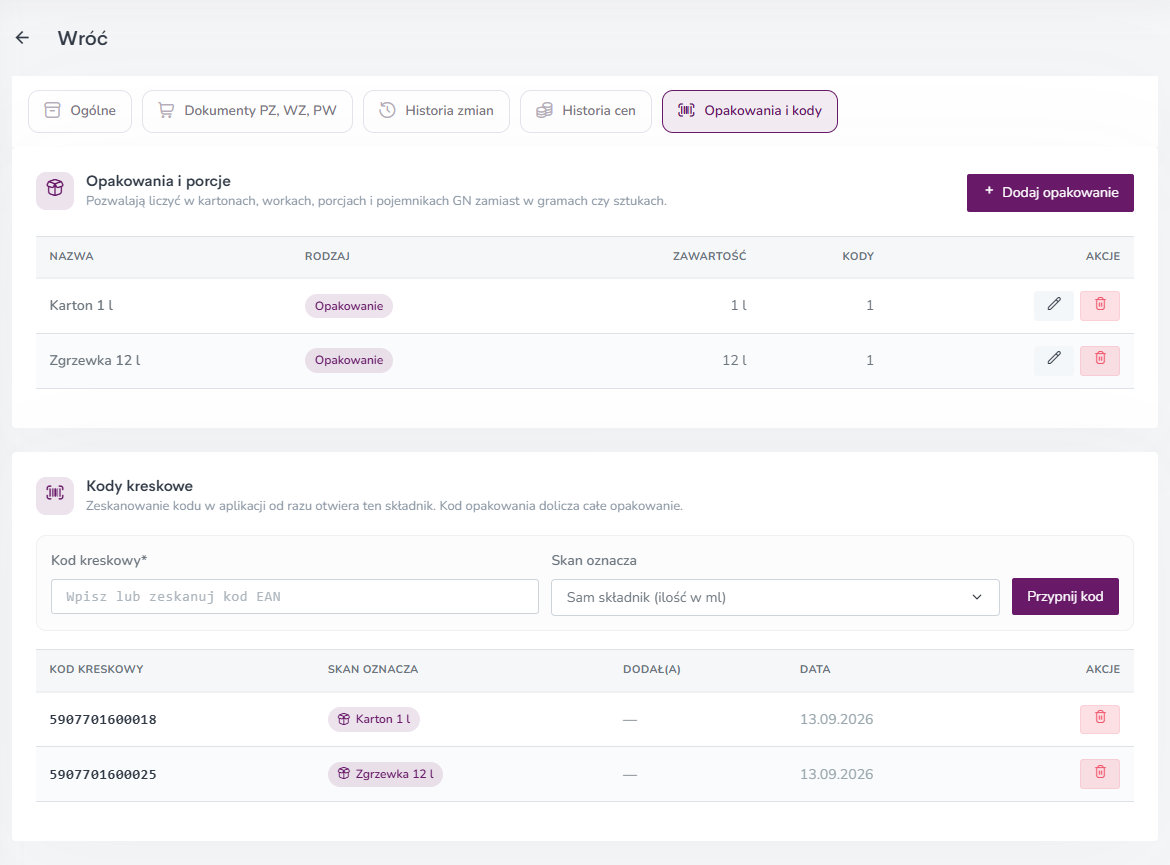Edit the Karton 1 l packaging
This screenshot has width=1170, height=865.
[1054, 305]
